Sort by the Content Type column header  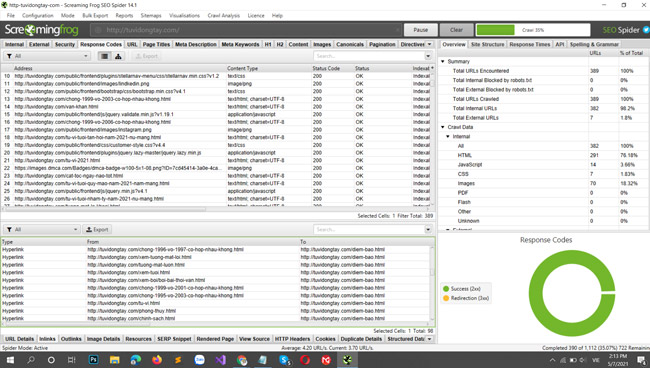pos(243,68)
